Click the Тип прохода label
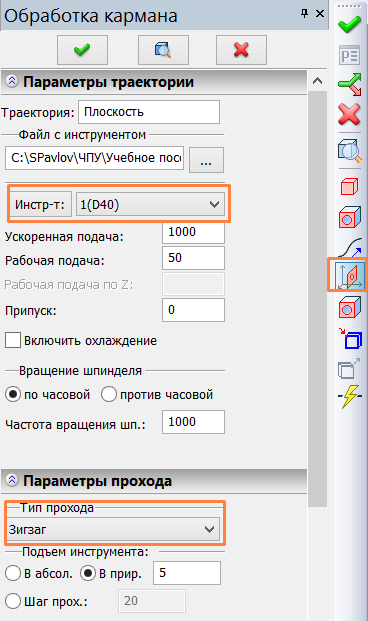368x621 pixels. (x=57, y=508)
